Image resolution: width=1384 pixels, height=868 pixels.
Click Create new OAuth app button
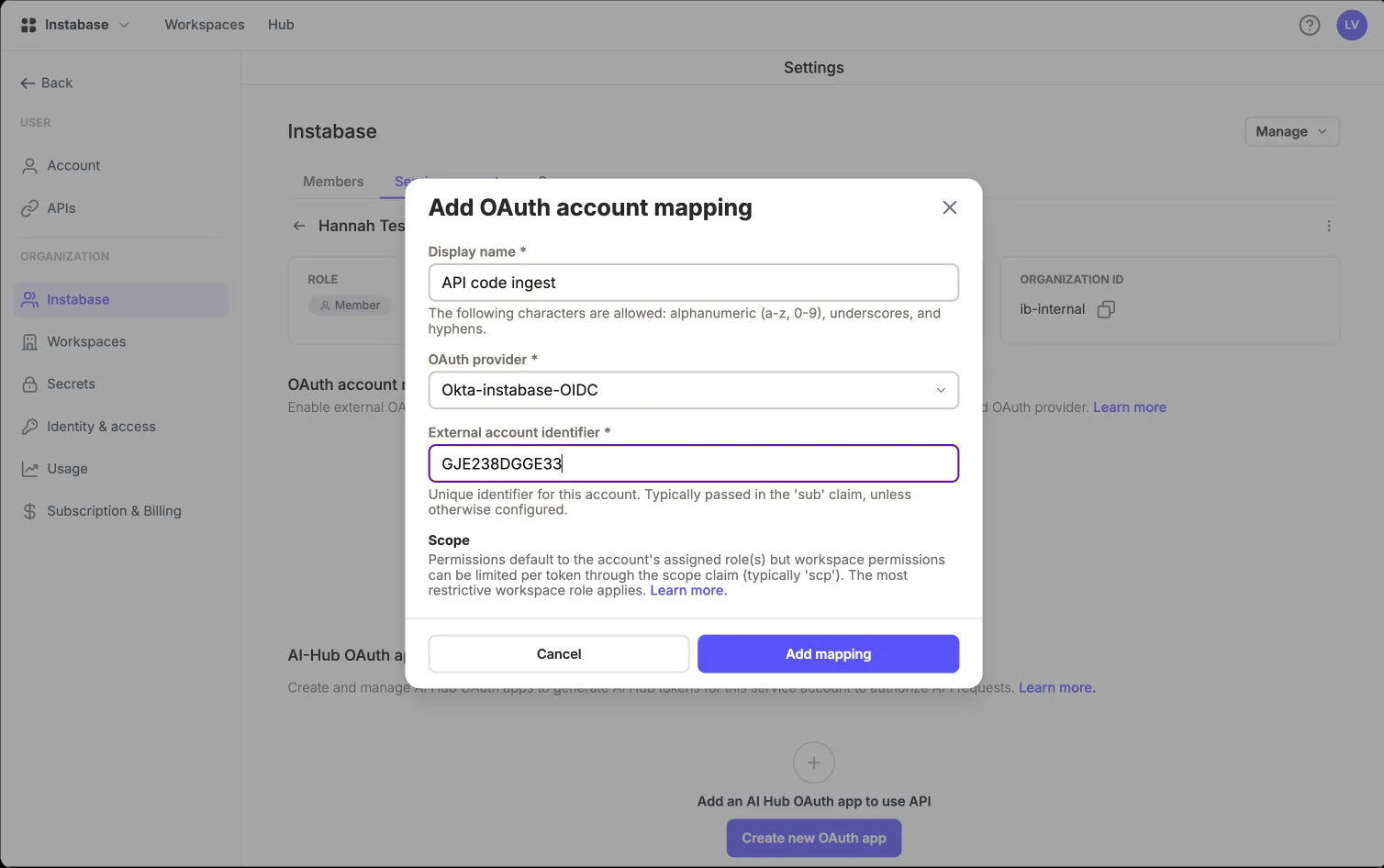tap(814, 839)
